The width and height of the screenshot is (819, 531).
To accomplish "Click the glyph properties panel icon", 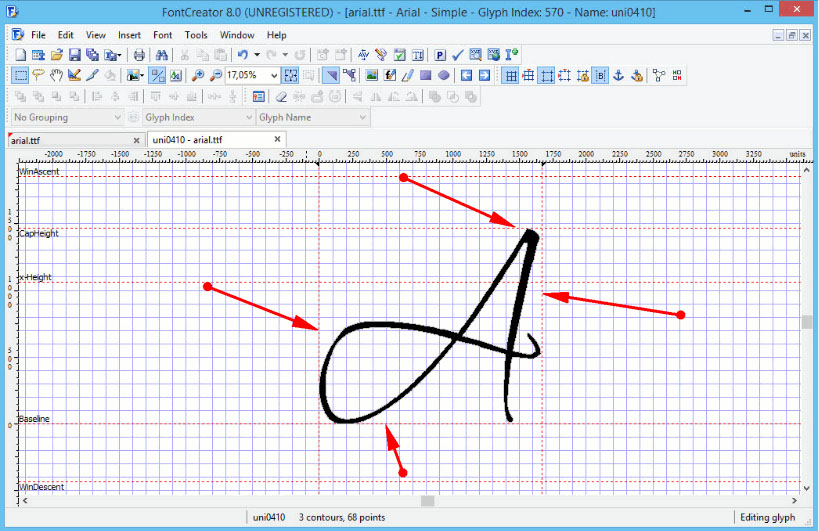I will (x=259, y=97).
